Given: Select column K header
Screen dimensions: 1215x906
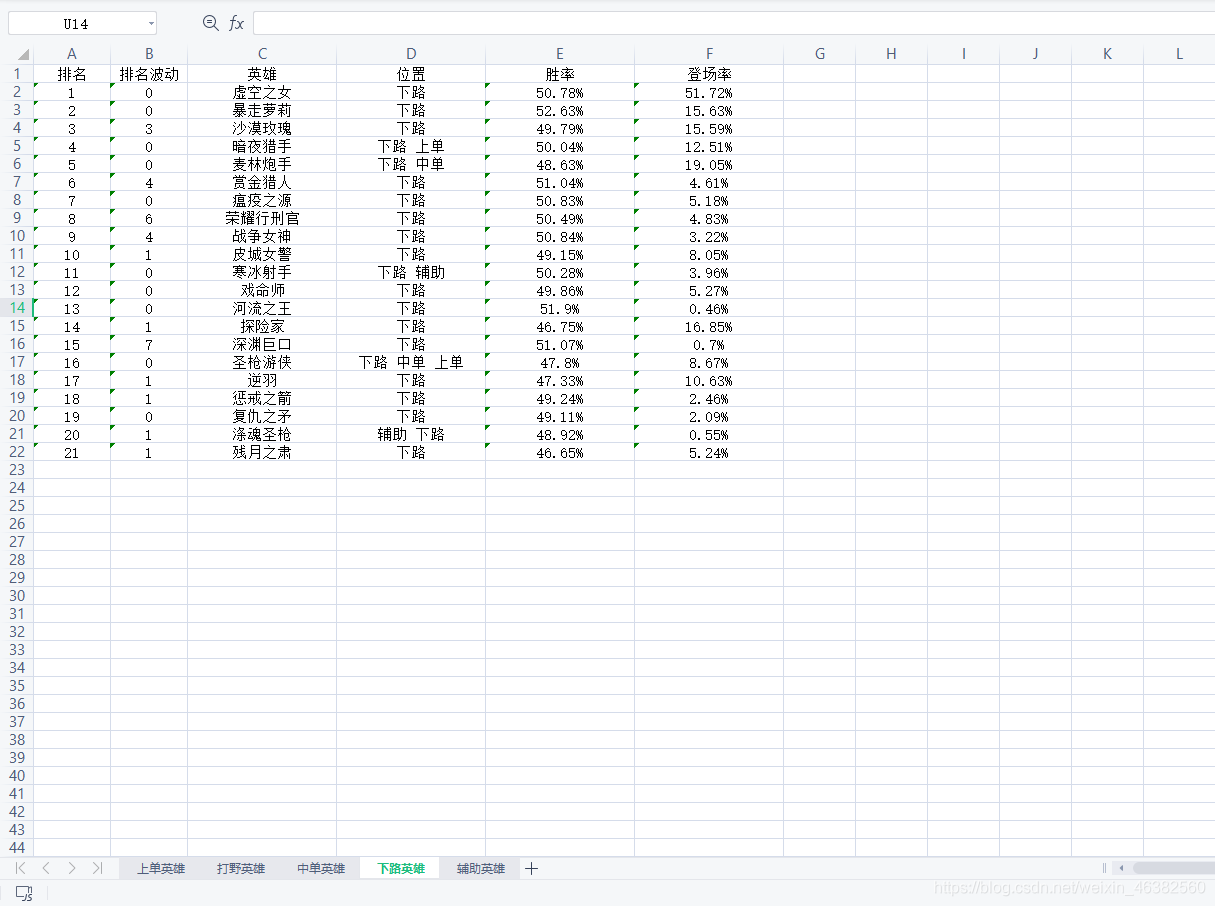Looking at the screenshot, I should pyautogui.click(x=1107, y=54).
